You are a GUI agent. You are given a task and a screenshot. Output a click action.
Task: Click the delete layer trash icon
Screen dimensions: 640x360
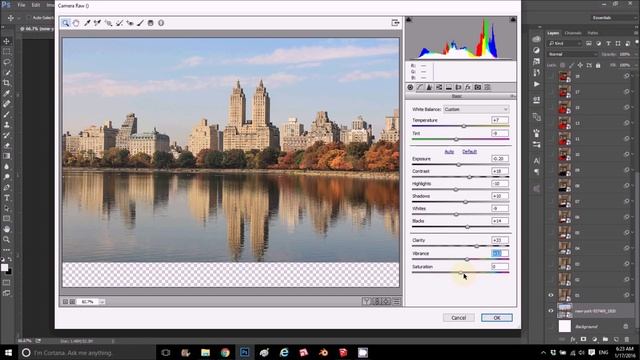pos(627,340)
